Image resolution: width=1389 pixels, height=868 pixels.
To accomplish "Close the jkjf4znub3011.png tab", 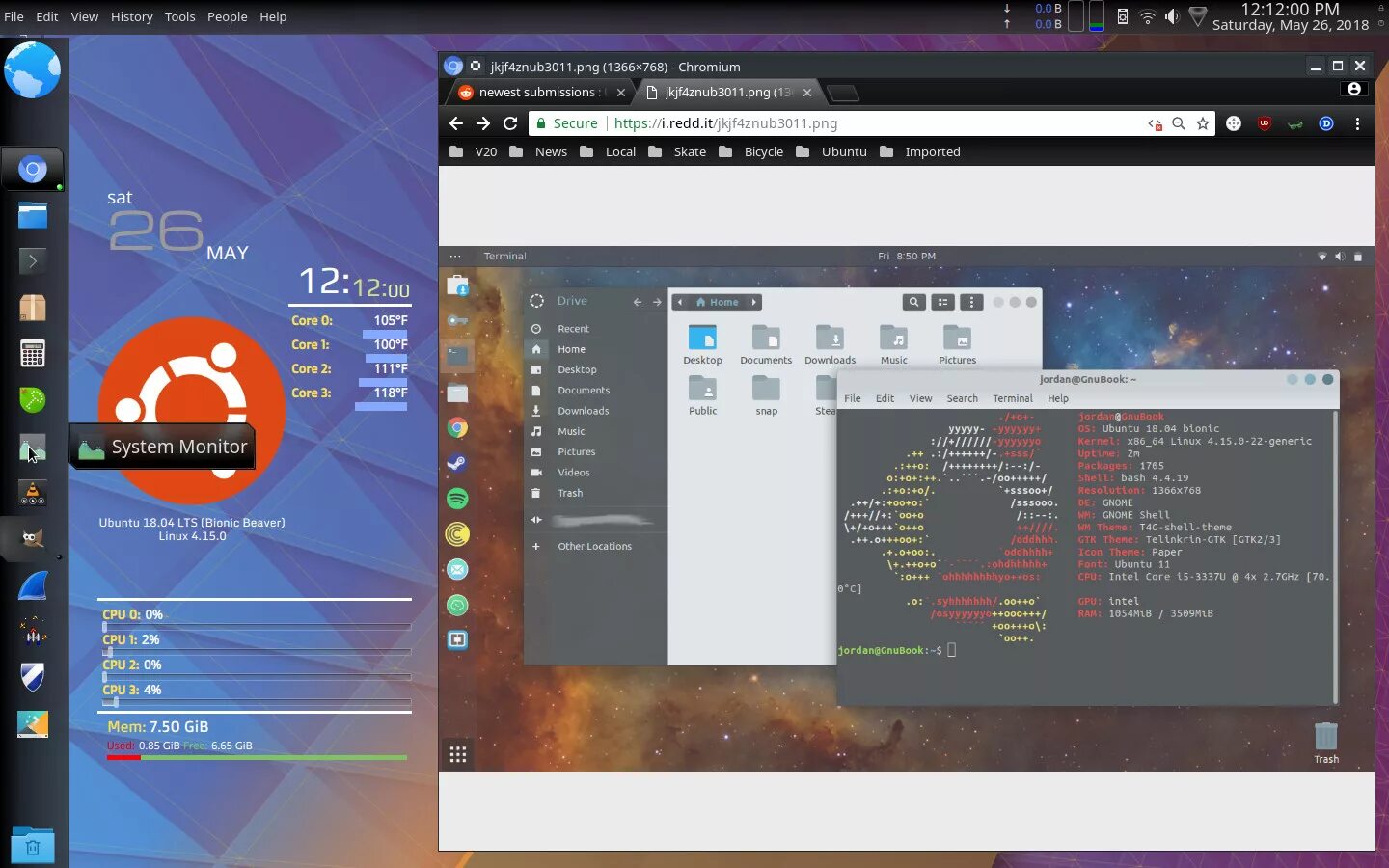I will tap(807, 93).
